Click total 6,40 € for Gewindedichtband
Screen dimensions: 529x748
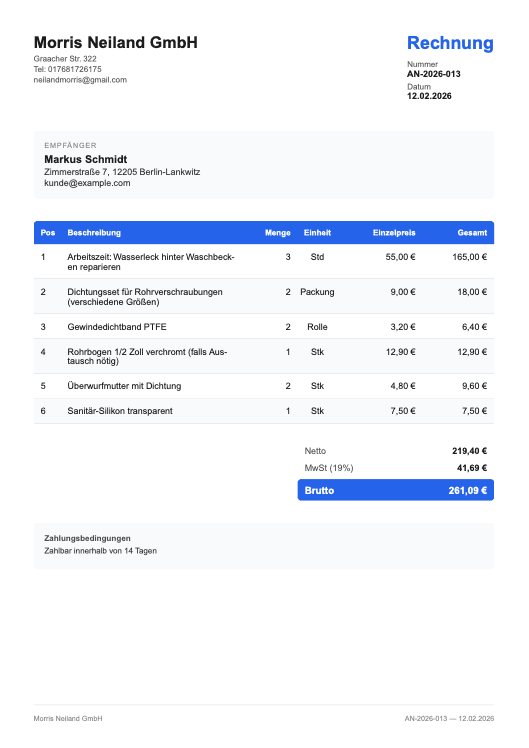click(474, 327)
